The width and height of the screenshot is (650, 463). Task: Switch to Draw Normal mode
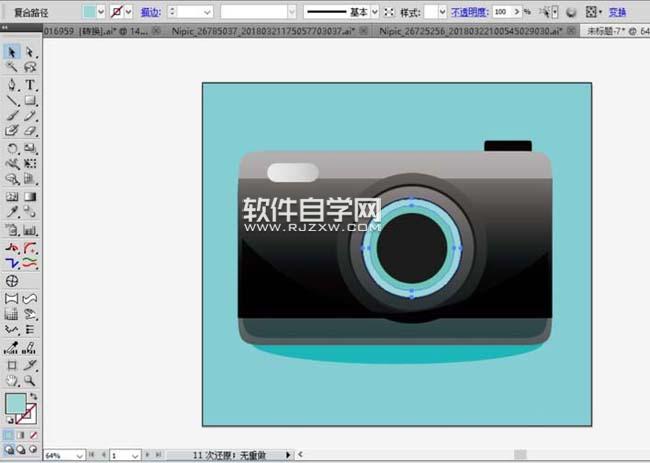pos(9,449)
